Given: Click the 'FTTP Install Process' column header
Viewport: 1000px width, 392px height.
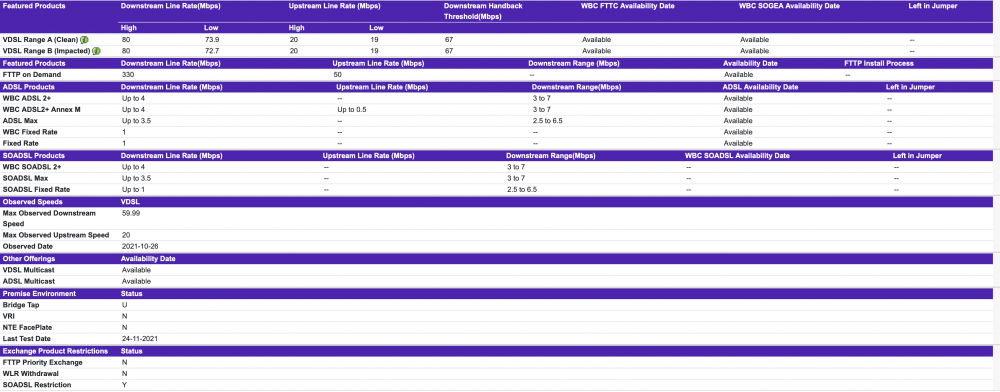Looking at the screenshot, I should point(879,63).
